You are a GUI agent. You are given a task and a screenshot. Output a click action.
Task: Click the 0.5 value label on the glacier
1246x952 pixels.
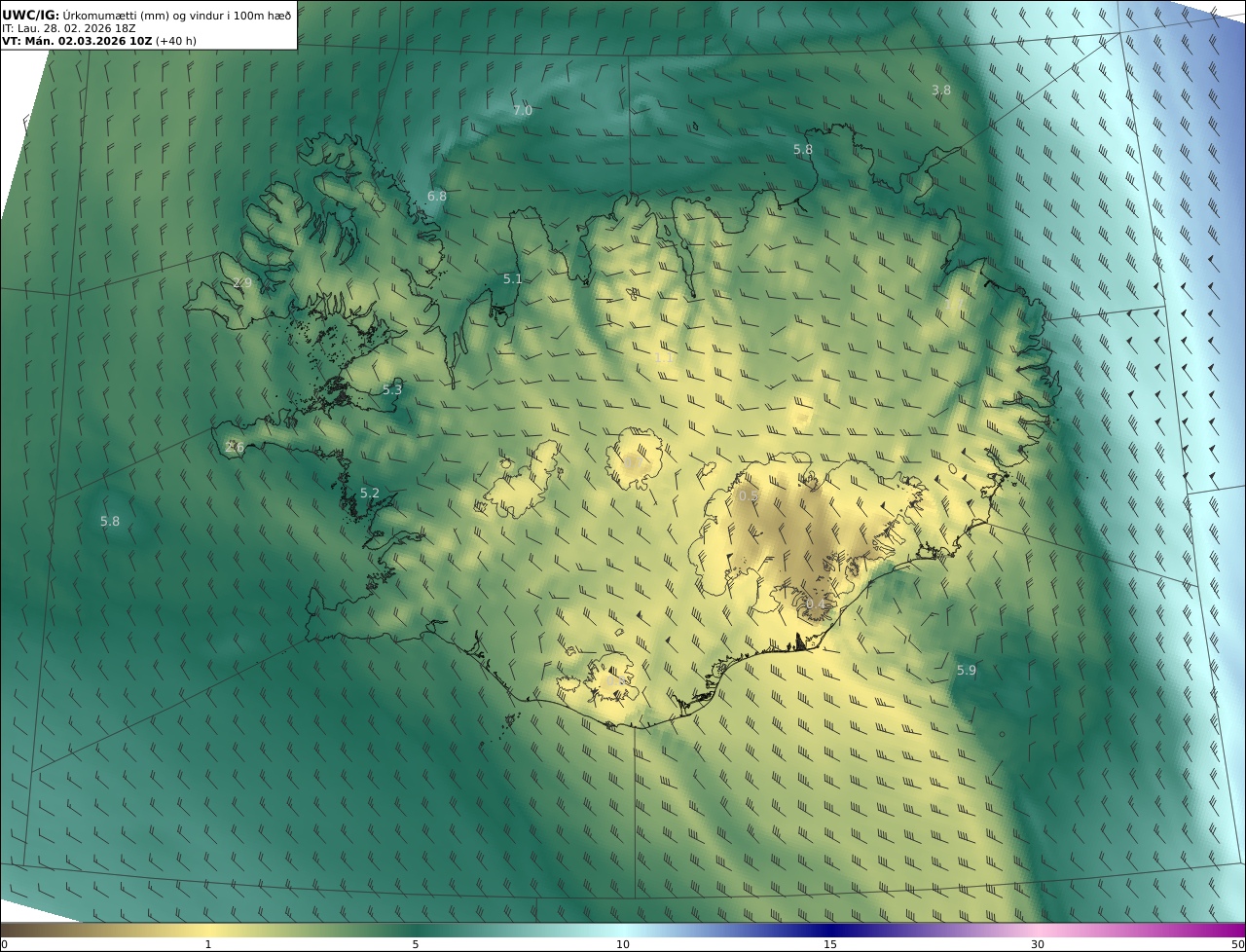pyautogui.click(x=749, y=496)
